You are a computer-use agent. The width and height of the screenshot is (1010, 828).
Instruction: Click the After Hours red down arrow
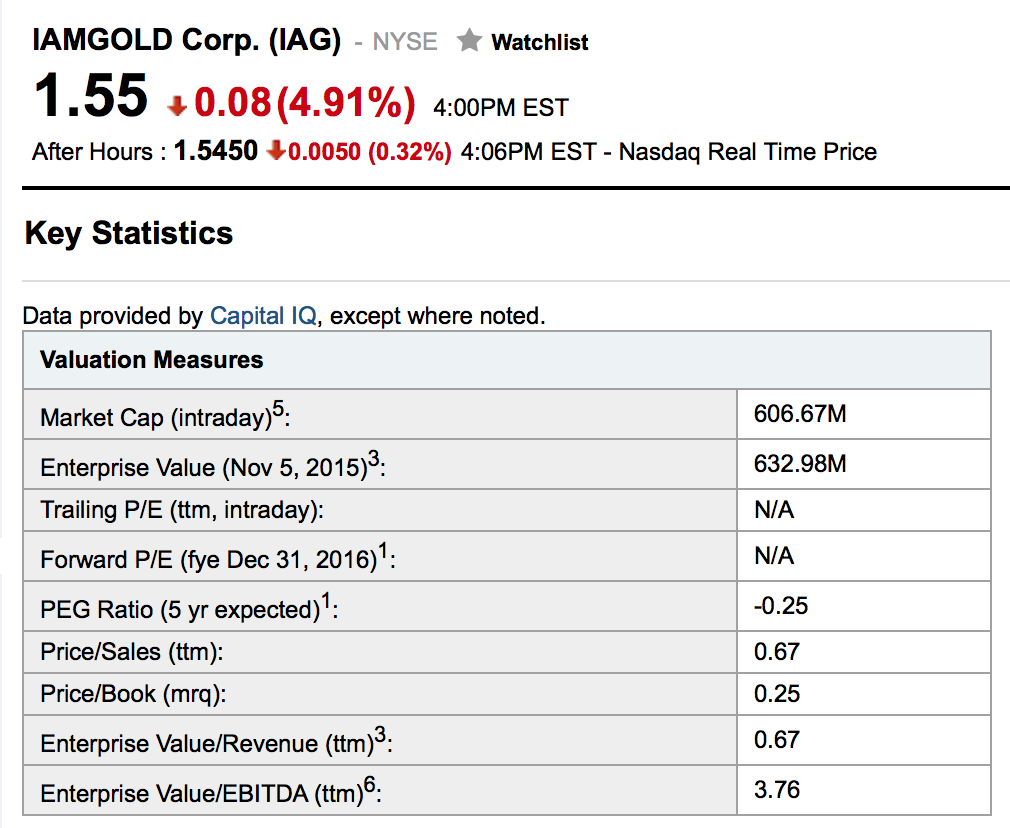point(277,152)
